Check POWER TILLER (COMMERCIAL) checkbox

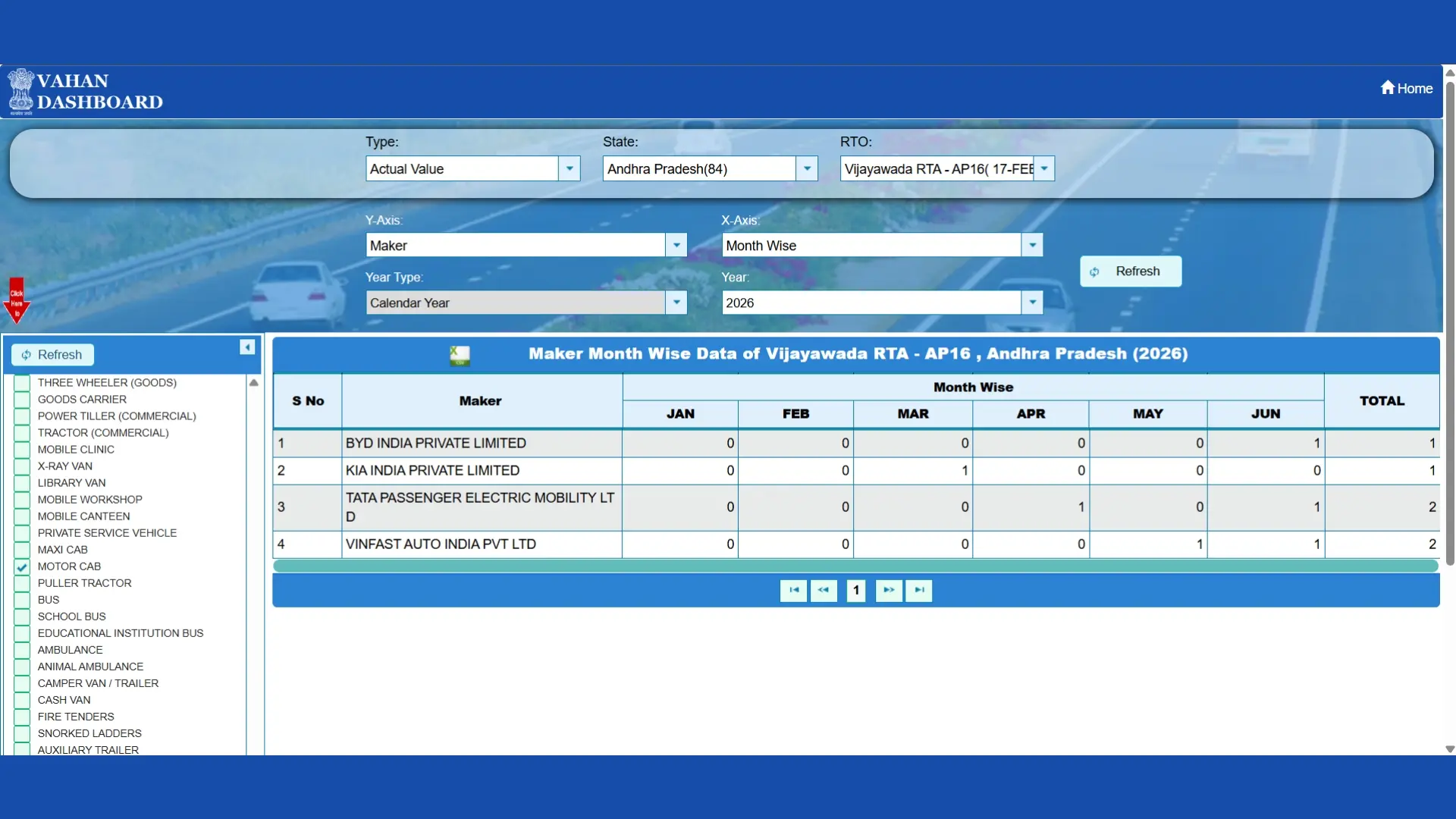22,416
